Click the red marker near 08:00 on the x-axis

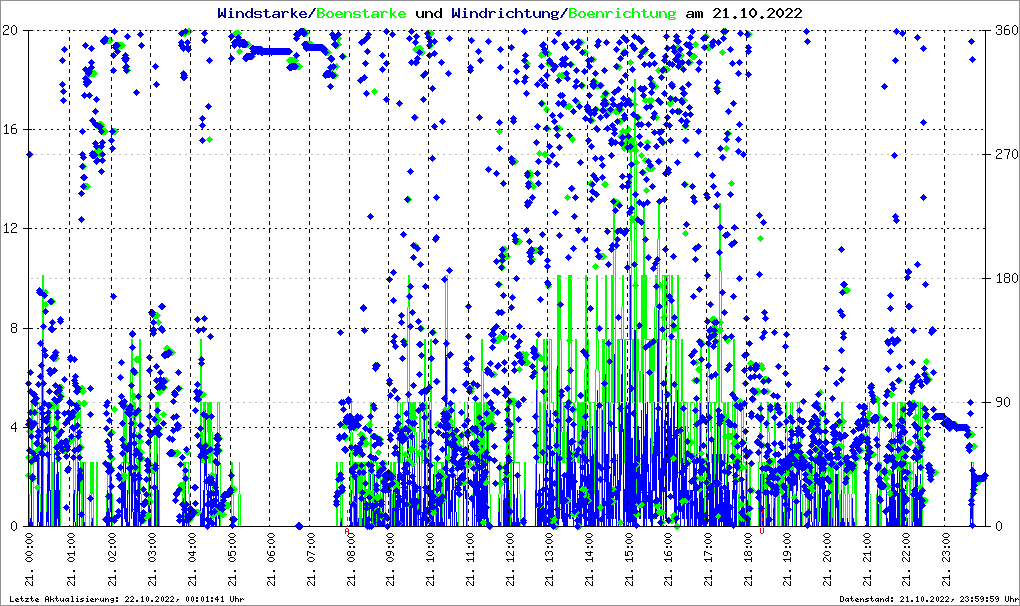(347, 532)
